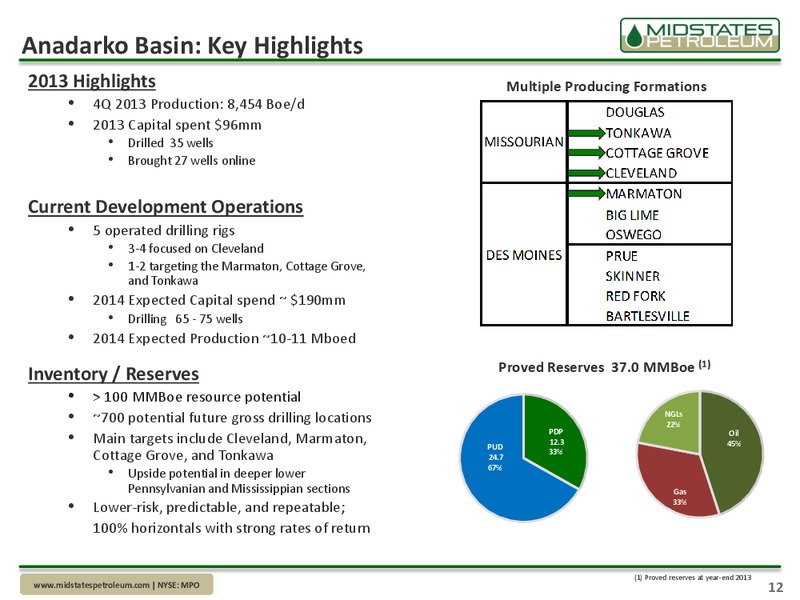Click the Brought 27 wells online text
Screen dimensions: 800x600
pos(191,161)
